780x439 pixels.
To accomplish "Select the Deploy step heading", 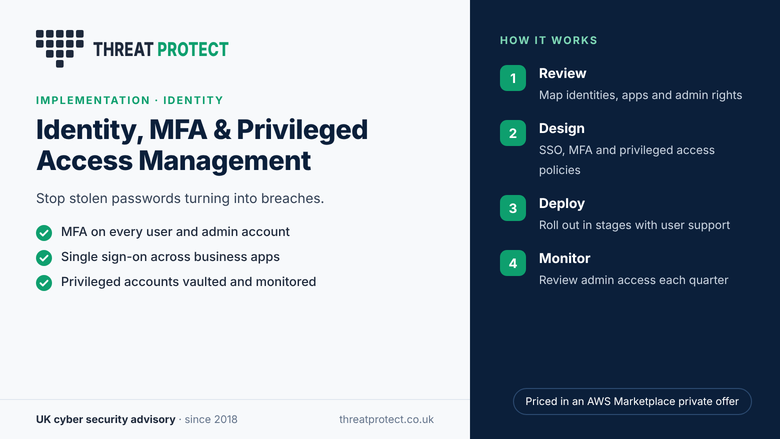I will tap(562, 204).
